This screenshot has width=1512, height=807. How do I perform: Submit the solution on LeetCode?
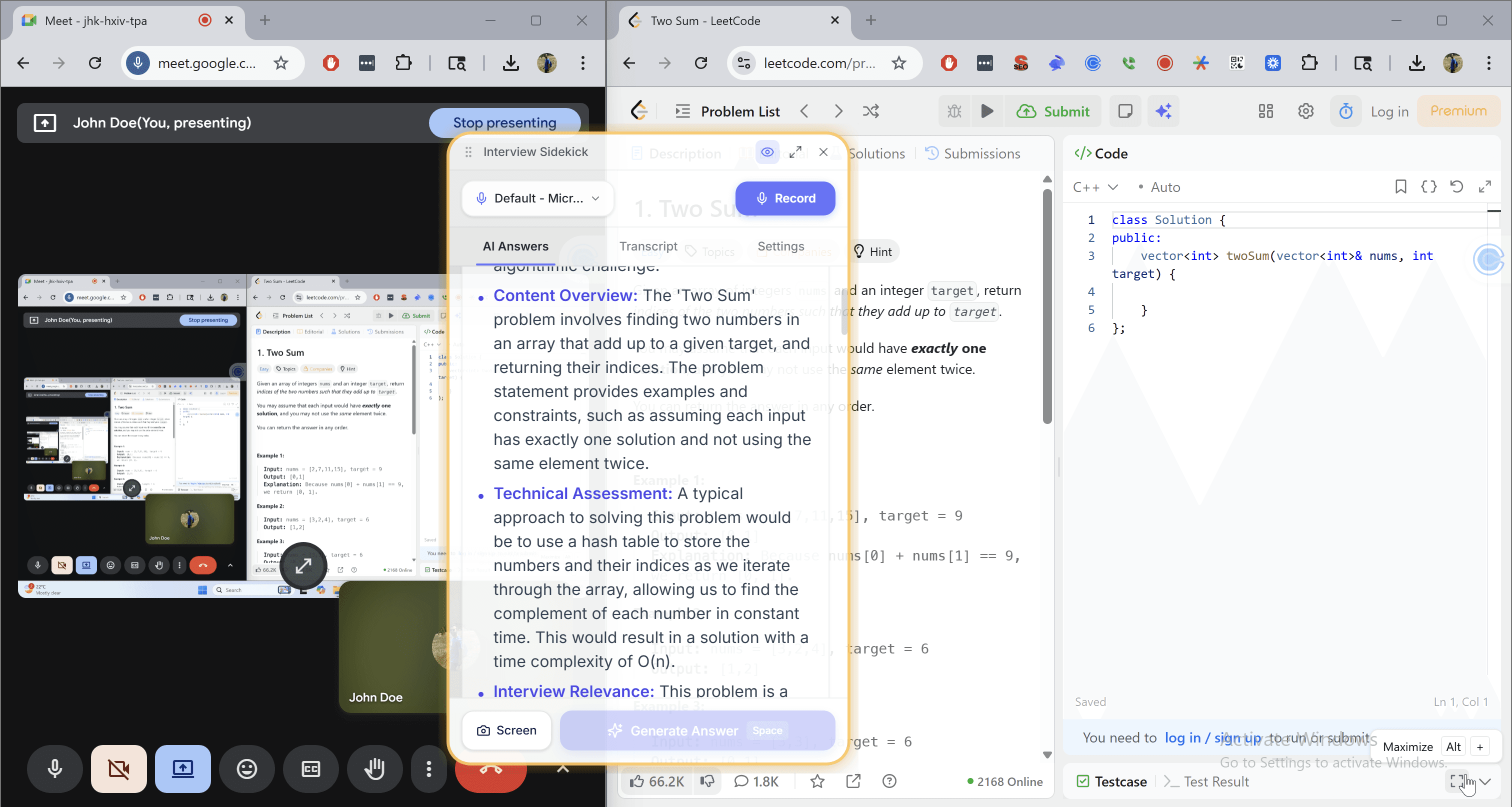(1053, 111)
